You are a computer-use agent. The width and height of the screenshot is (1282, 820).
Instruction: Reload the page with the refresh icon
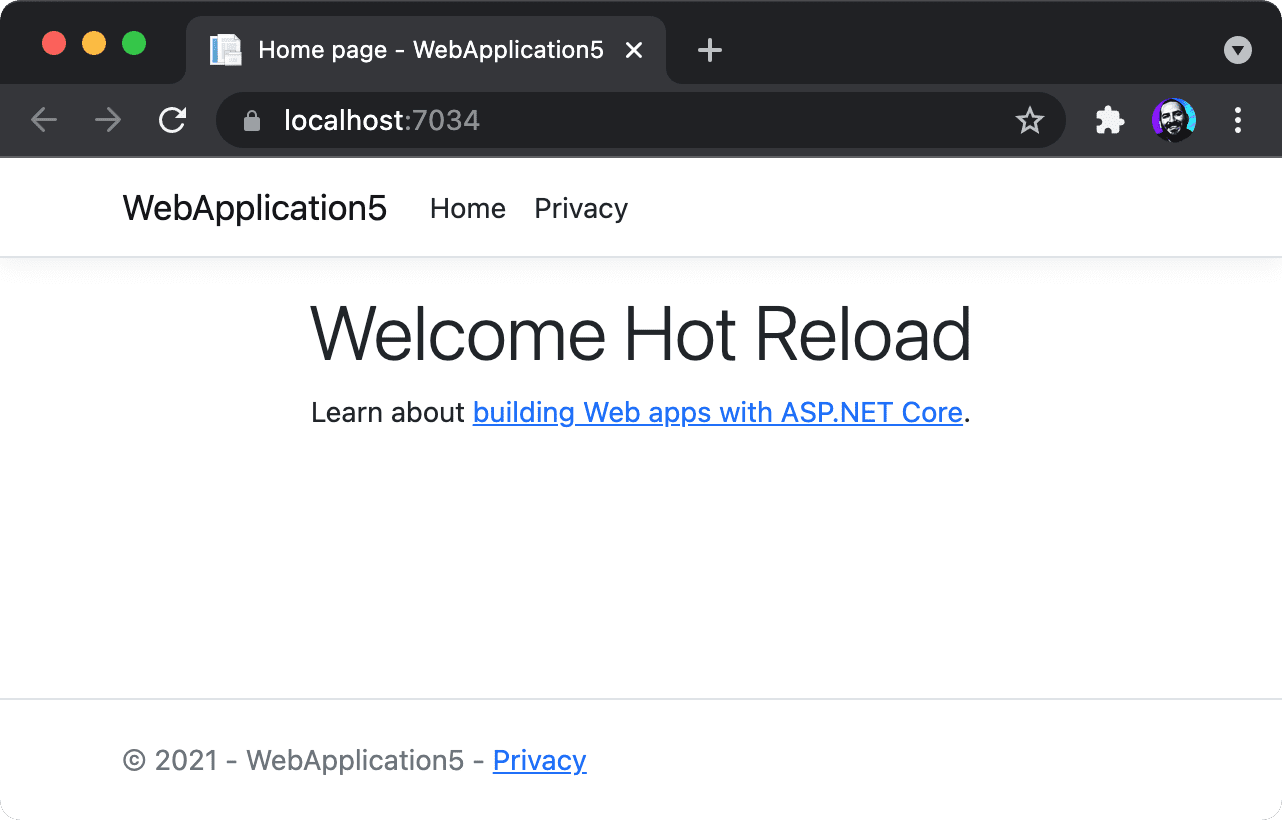(x=173, y=120)
